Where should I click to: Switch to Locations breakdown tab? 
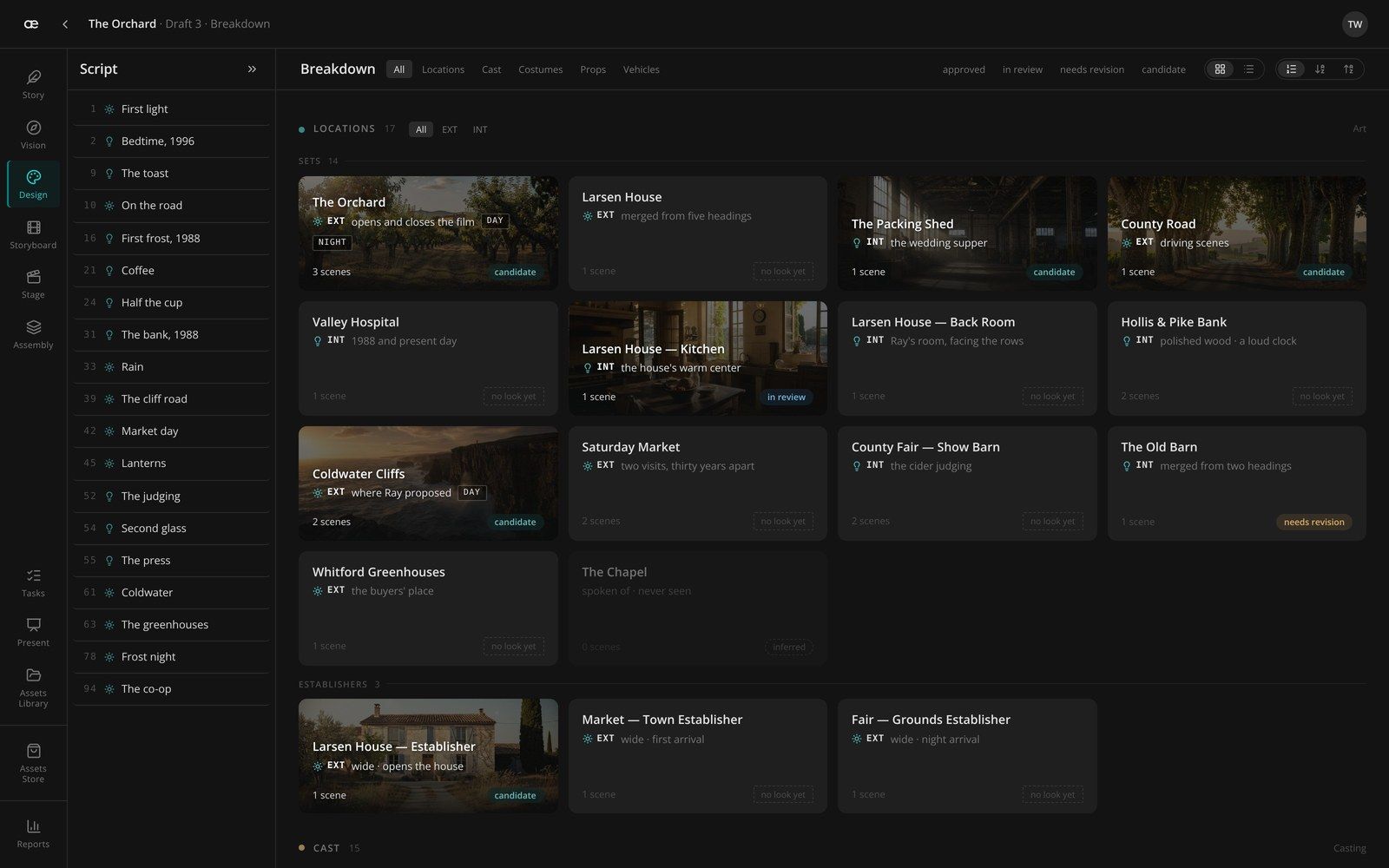[x=443, y=69]
